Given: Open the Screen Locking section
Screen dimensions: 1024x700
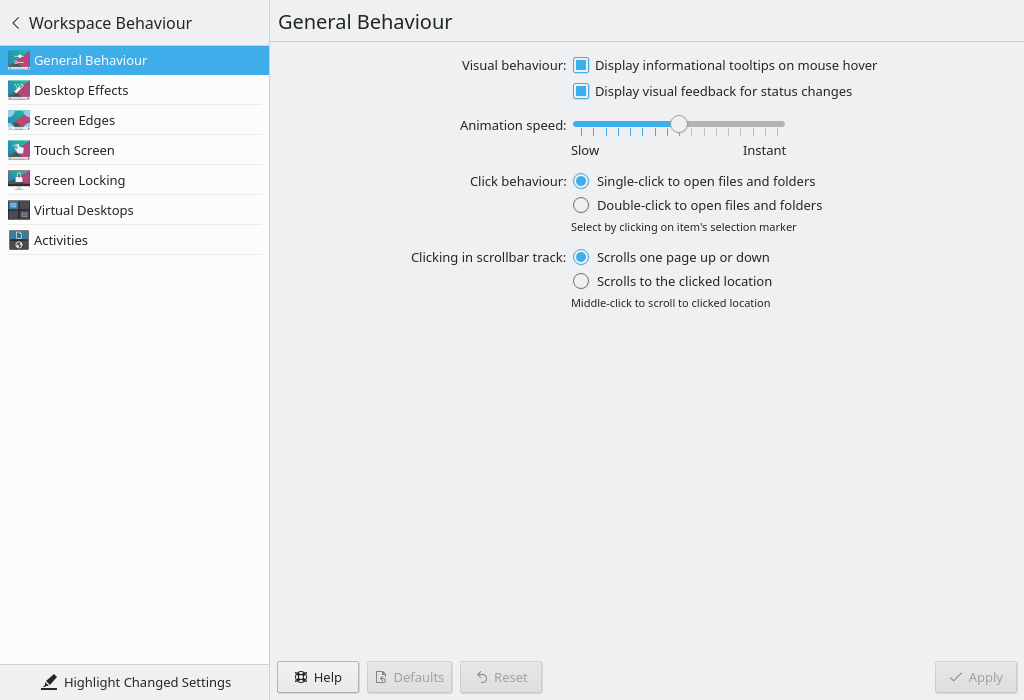Looking at the screenshot, I should [x=135, y=180].
